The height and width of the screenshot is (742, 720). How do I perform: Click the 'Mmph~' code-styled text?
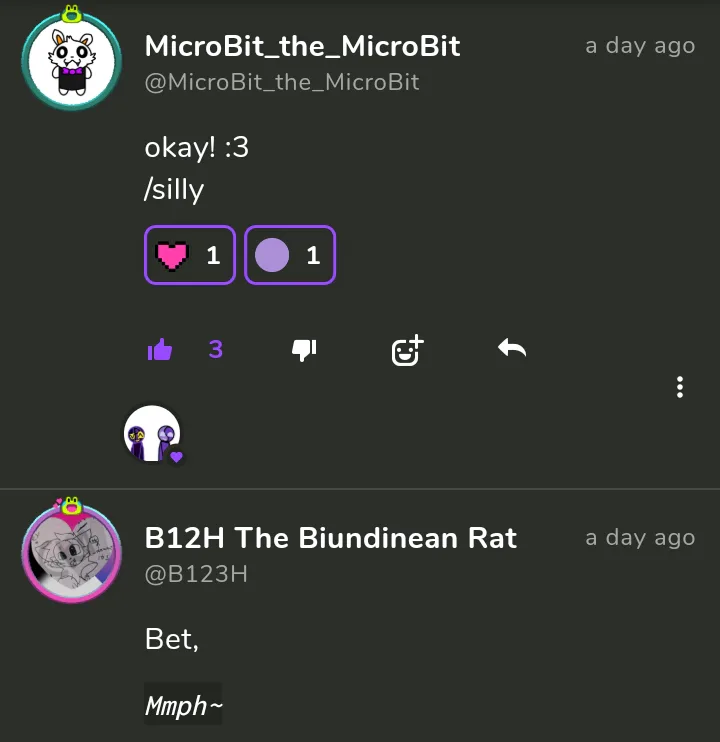pyautogui.click(x=183, y=706)
